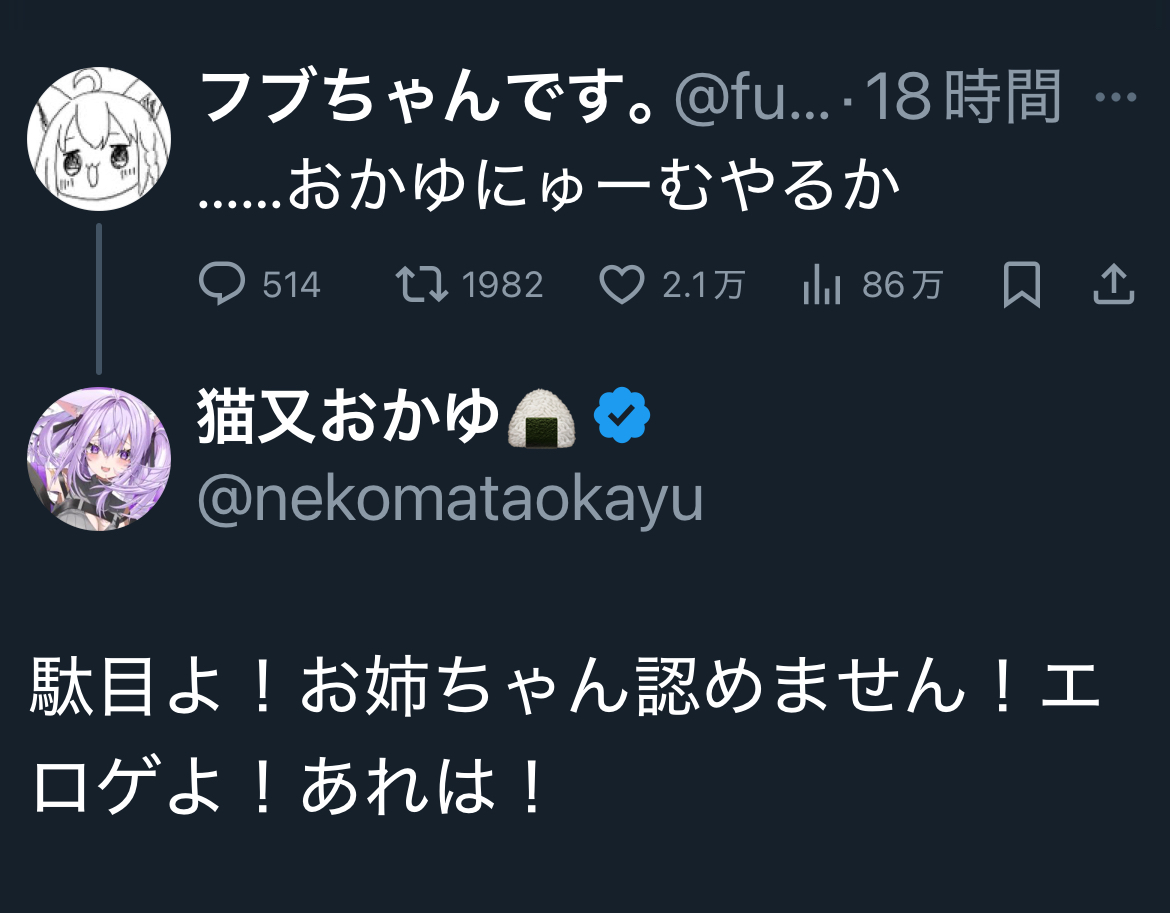
Task: Open the 18時間 timestamp link
Action: point(962,98)
